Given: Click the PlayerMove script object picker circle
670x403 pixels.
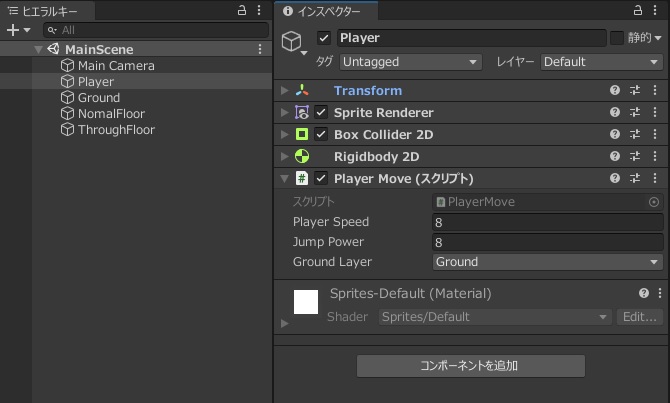Looking at the screenshot, I should click(654, 202).
